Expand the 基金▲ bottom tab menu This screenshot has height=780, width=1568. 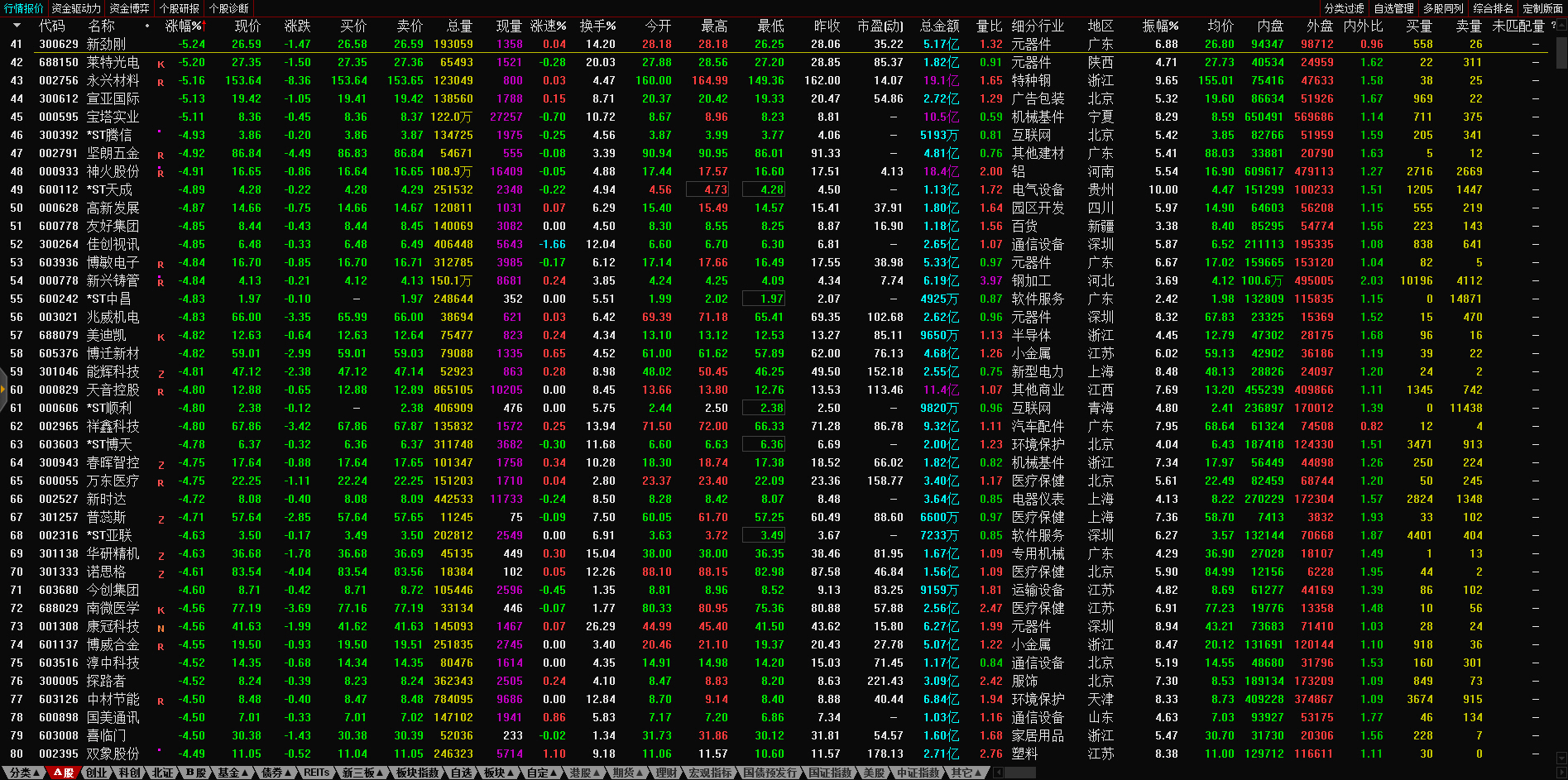[233, 773]
